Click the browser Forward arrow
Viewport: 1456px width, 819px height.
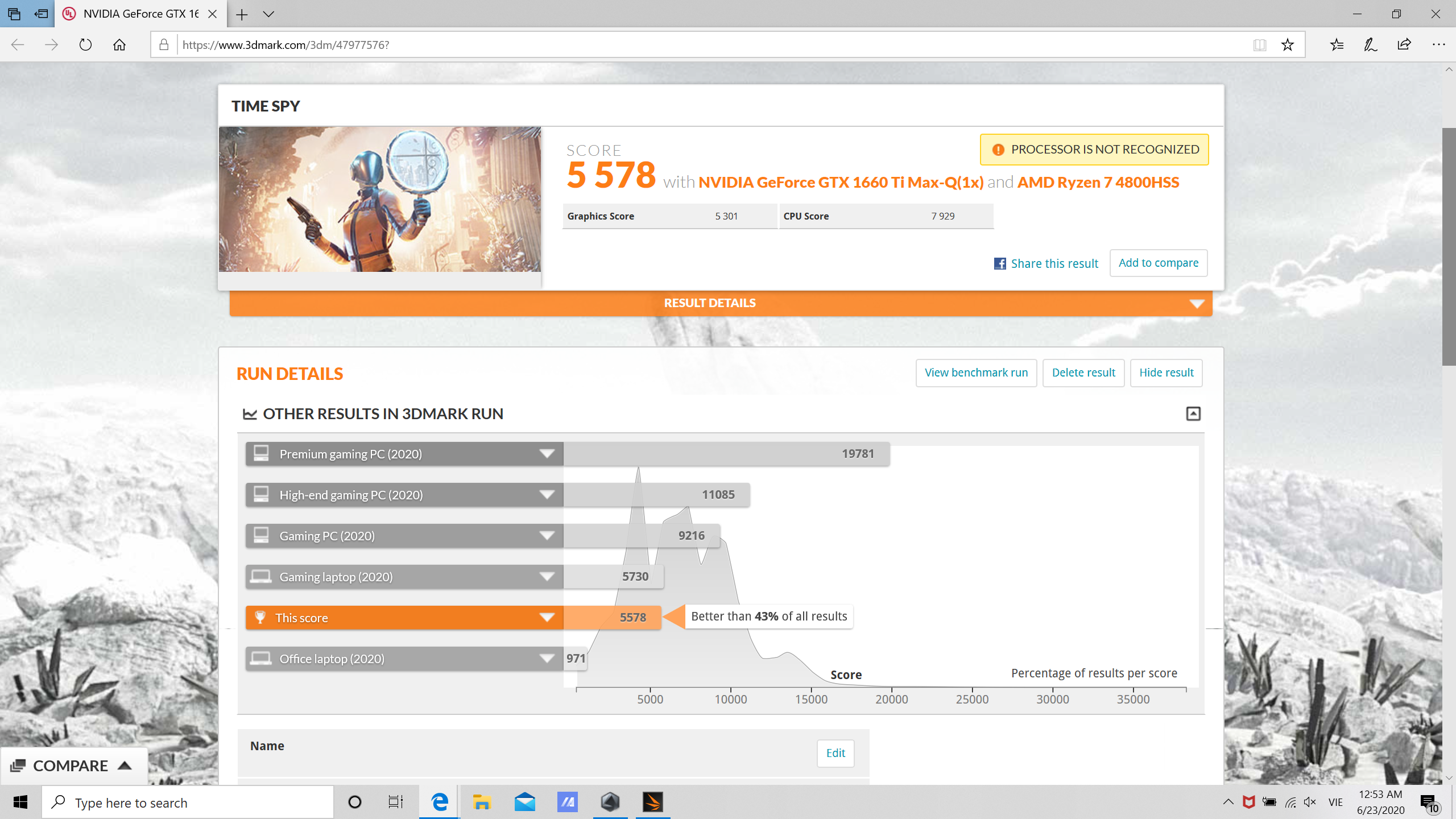pyautogui.click(x=51, y=45)
